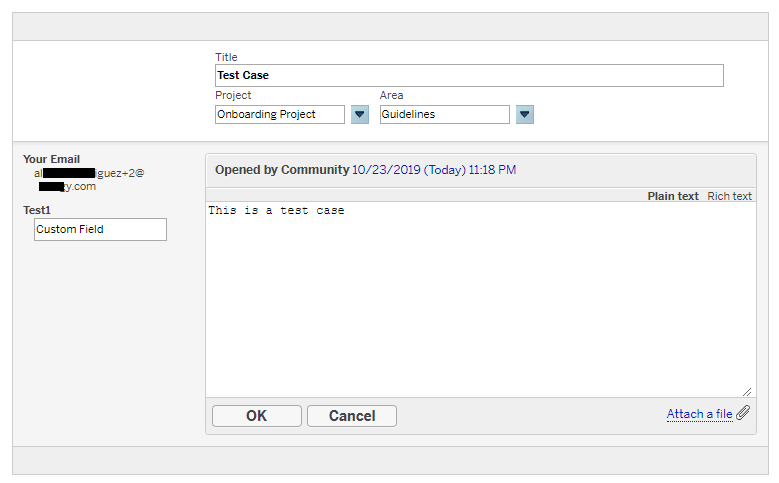Click the Your Email label

click(x=51, y=159)
